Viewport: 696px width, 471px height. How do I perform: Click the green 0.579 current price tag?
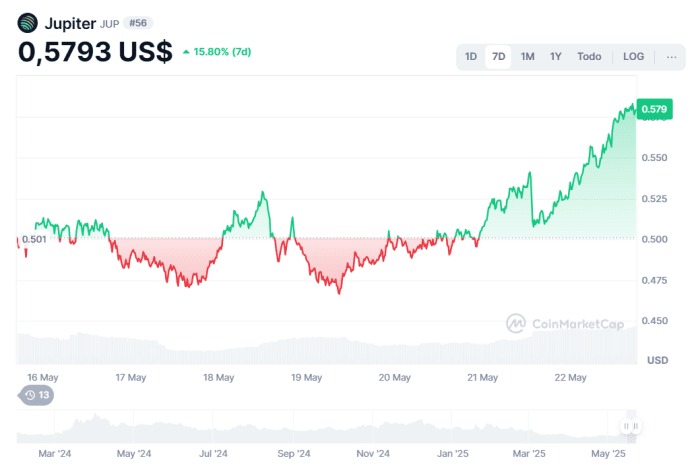(x=654, y=109)
